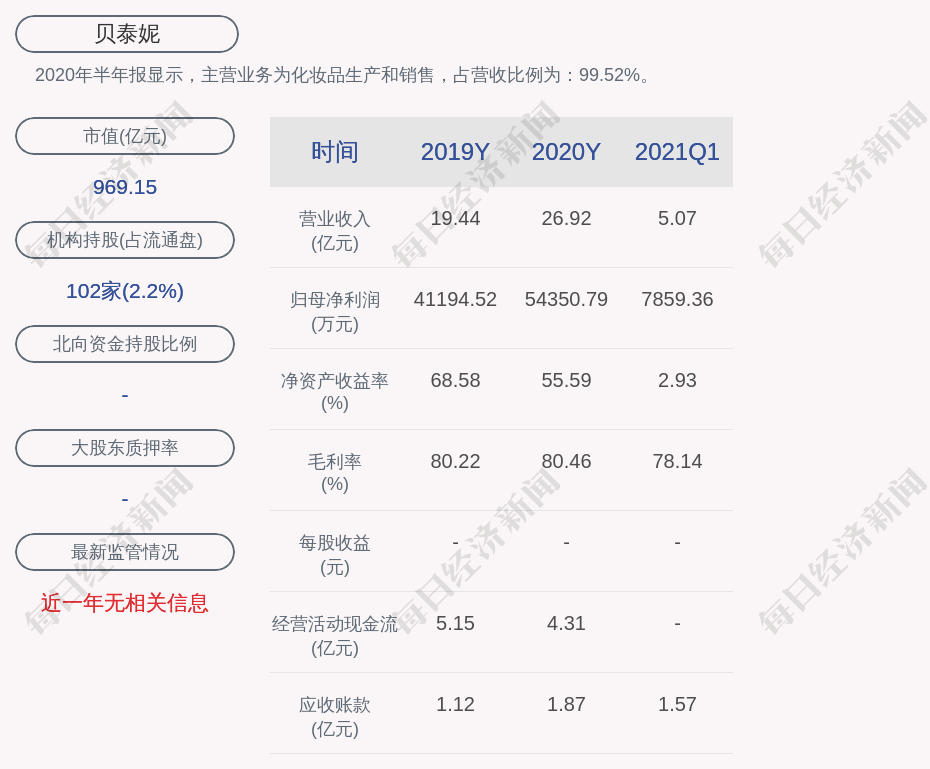Click the 102家(2.2%) institutional holding value
Viewport: 930px width, 769px height.
click(x=125, y=291)
